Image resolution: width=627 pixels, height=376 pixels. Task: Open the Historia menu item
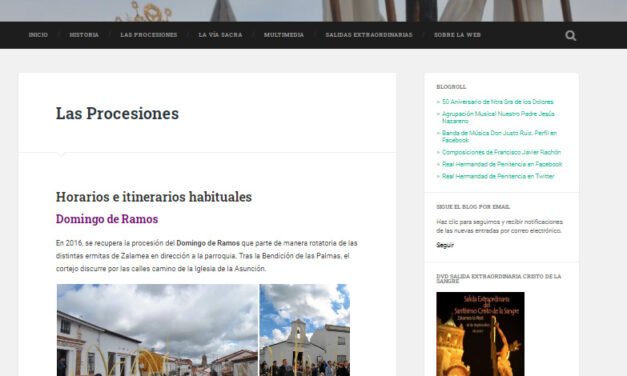(84, 35)
